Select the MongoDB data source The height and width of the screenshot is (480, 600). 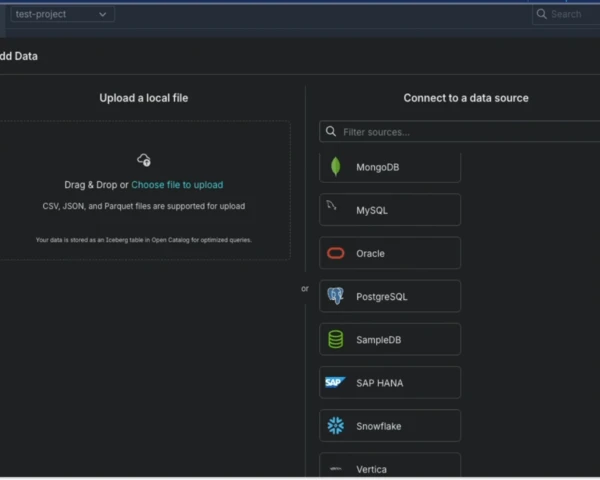tap(390, 167)
